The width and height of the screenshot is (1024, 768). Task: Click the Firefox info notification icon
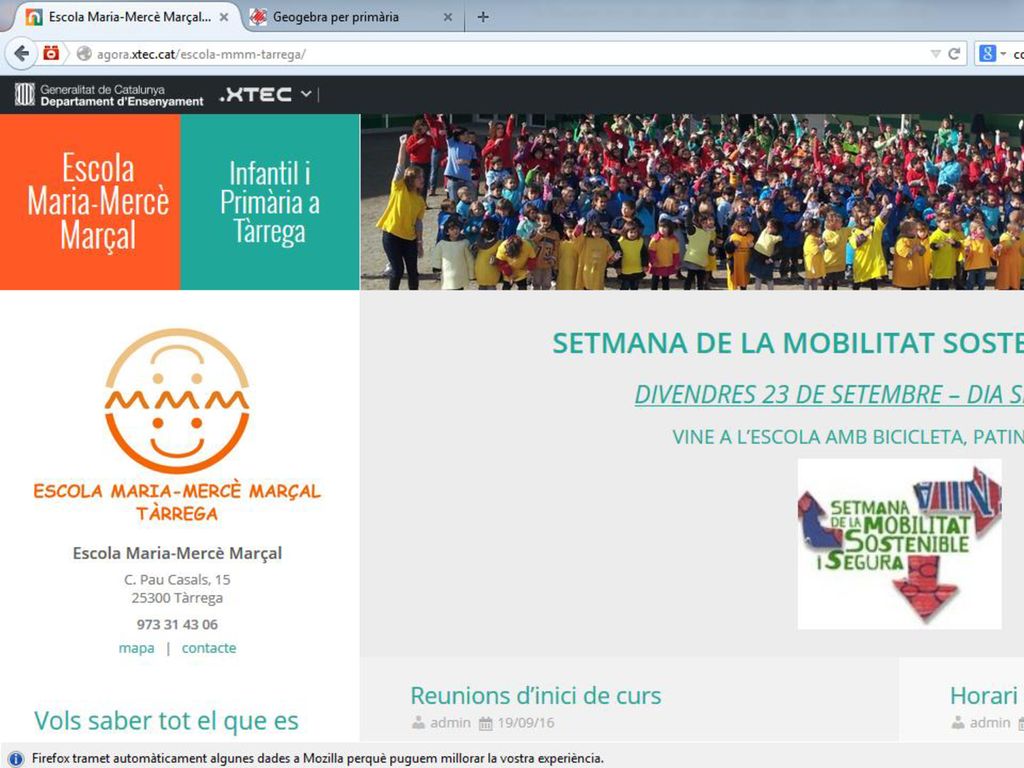point(16,758)
